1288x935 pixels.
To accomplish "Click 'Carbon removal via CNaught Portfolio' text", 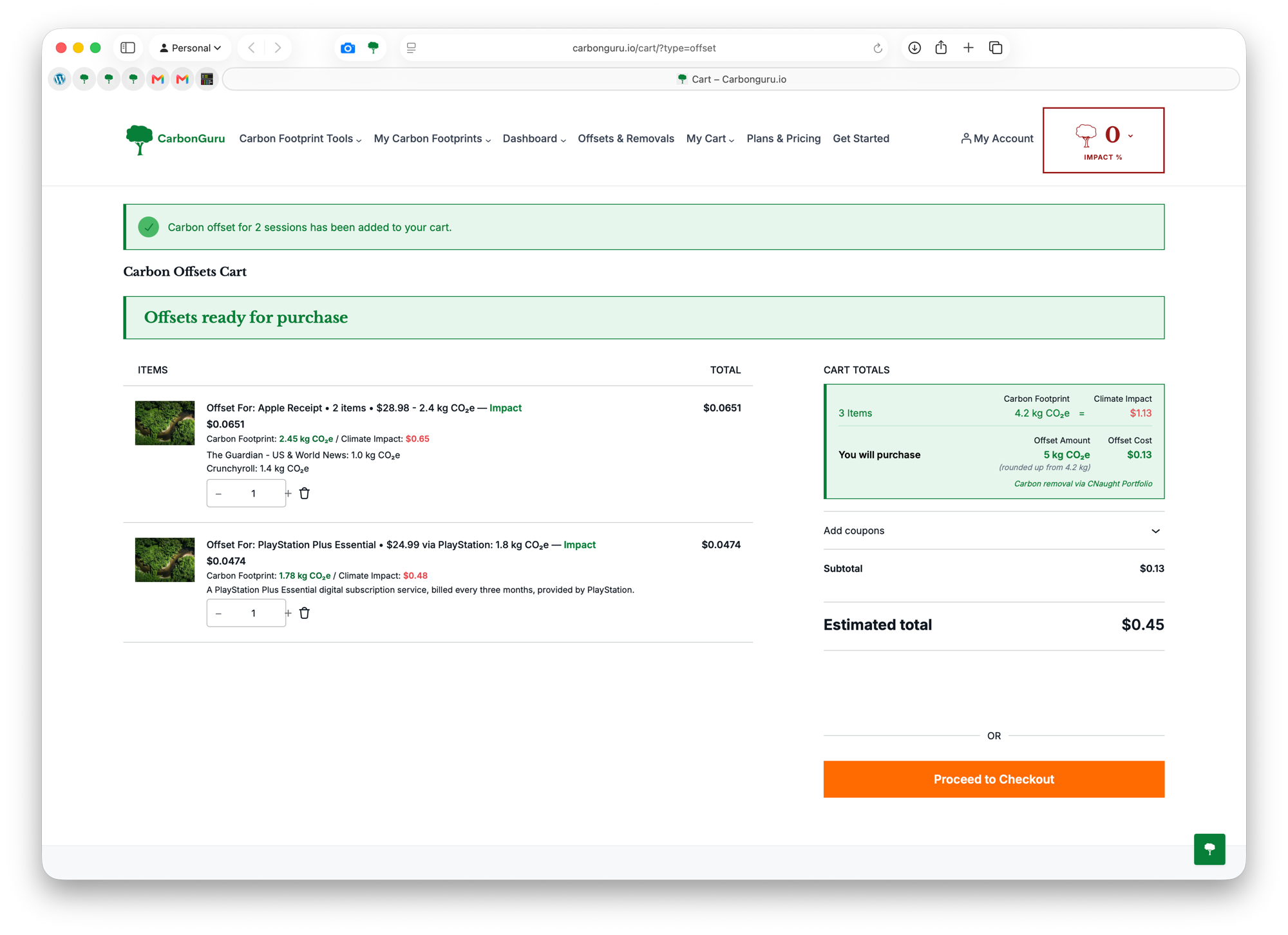I will (x=1083, y=484).
